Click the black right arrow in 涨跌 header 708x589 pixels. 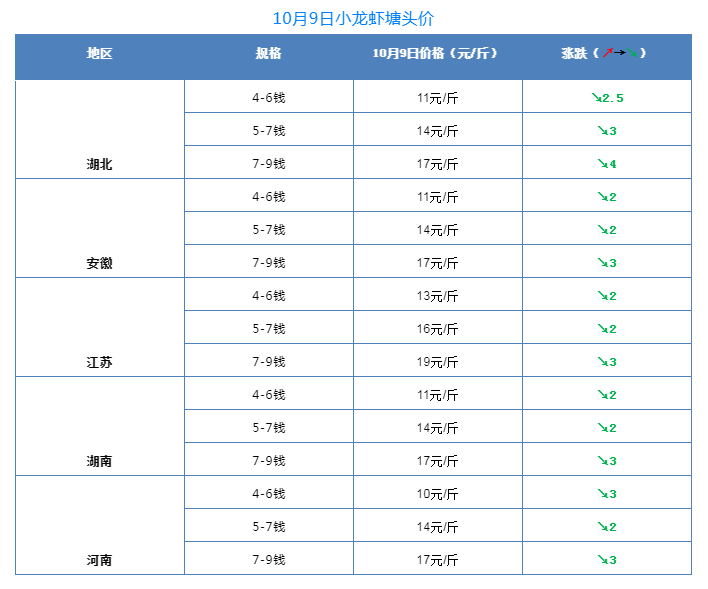click(620, 53)
